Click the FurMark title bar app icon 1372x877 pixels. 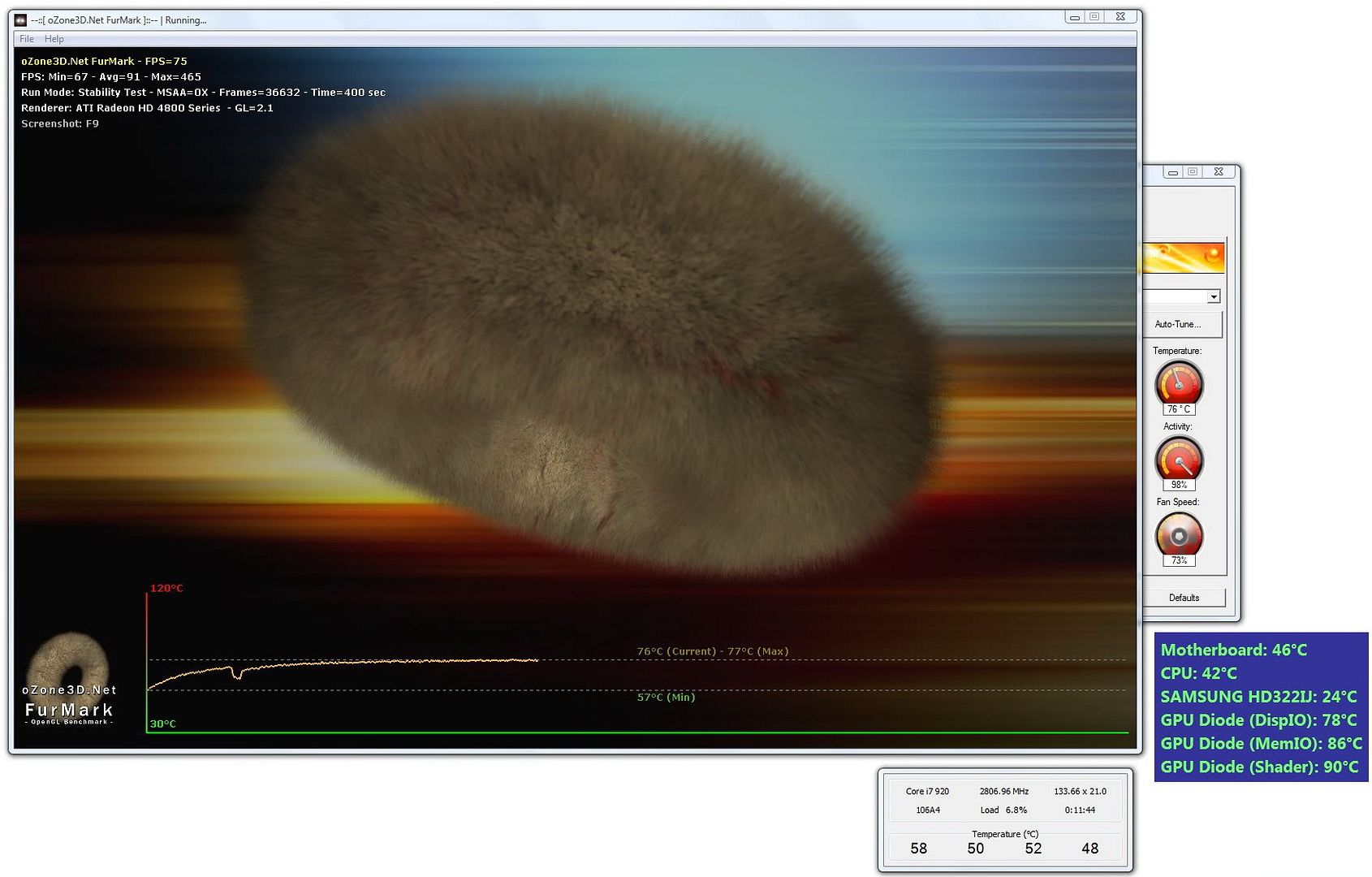pyautogui.click(x=21, y=19)
